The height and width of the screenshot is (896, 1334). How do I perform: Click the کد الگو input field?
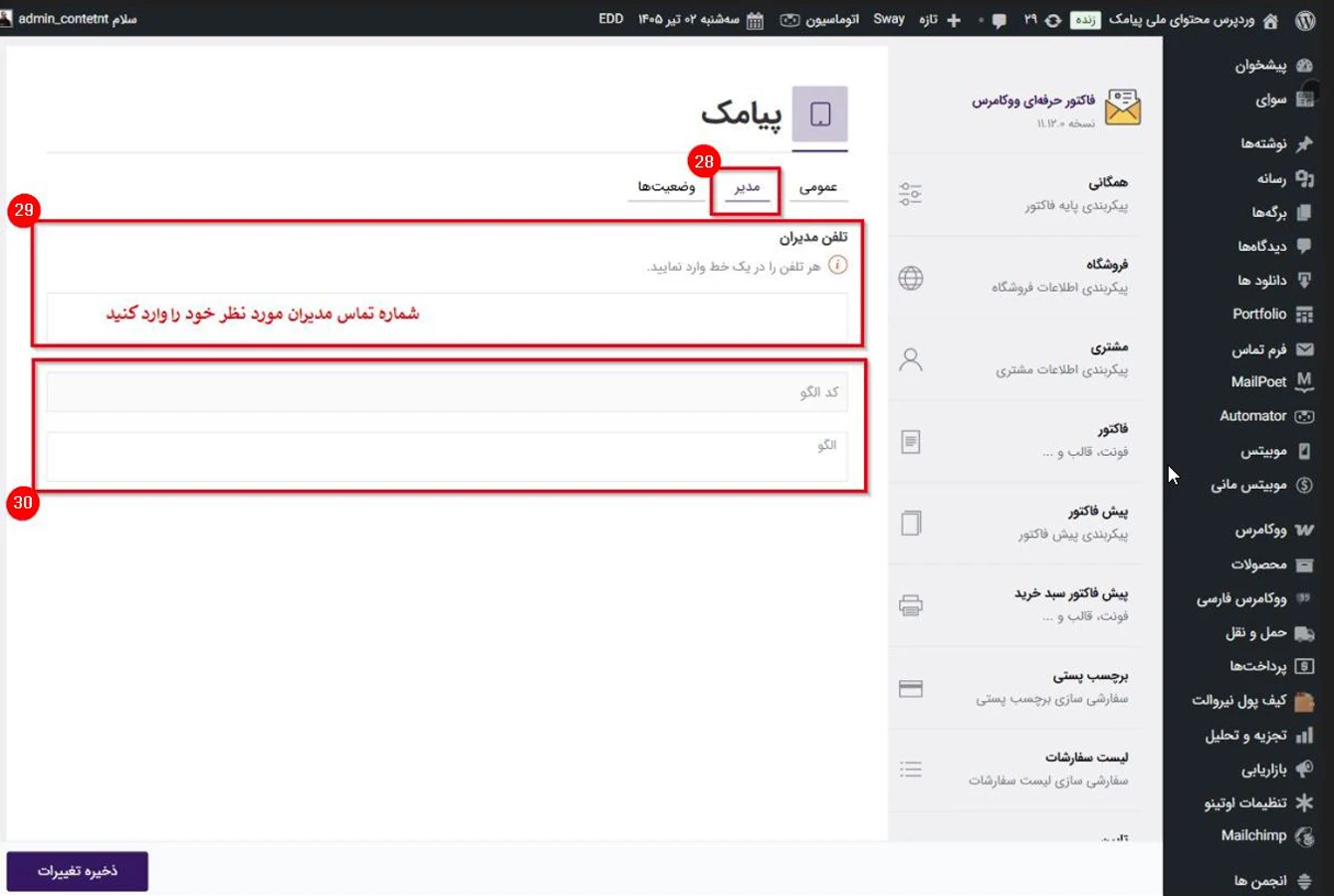tap(447, 392)
